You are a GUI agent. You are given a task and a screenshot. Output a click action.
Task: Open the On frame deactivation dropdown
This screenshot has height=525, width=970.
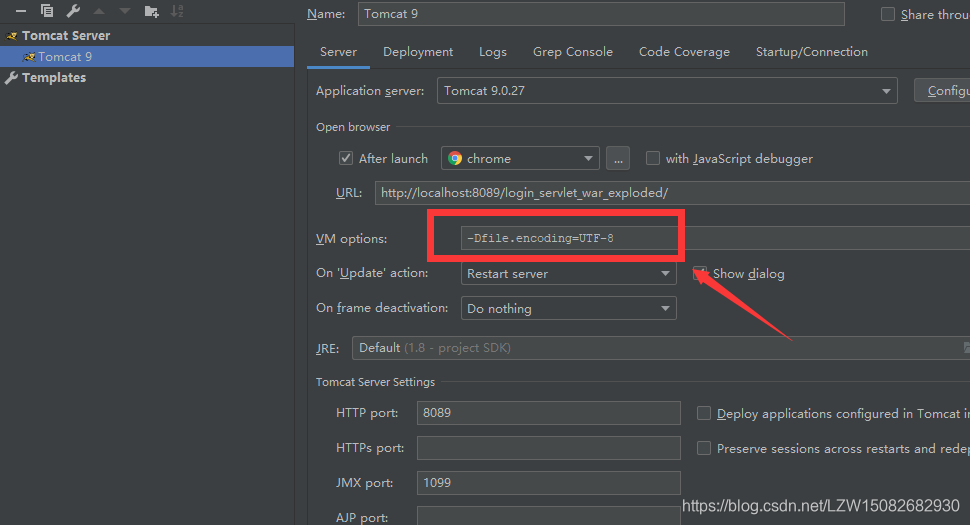coord(569,308)
